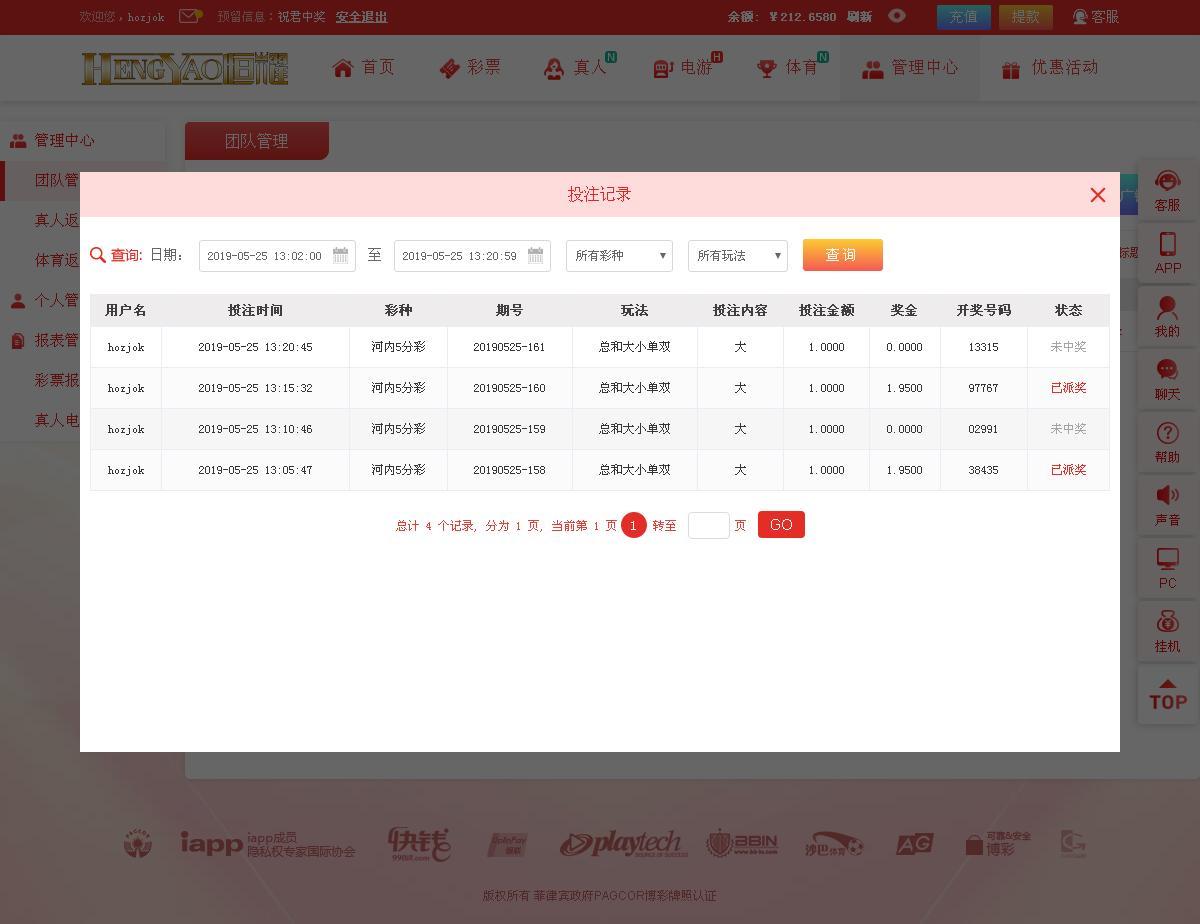Select the 团队管理 tab
Viewport: 1200px width, 924px height.
[257, 141]
